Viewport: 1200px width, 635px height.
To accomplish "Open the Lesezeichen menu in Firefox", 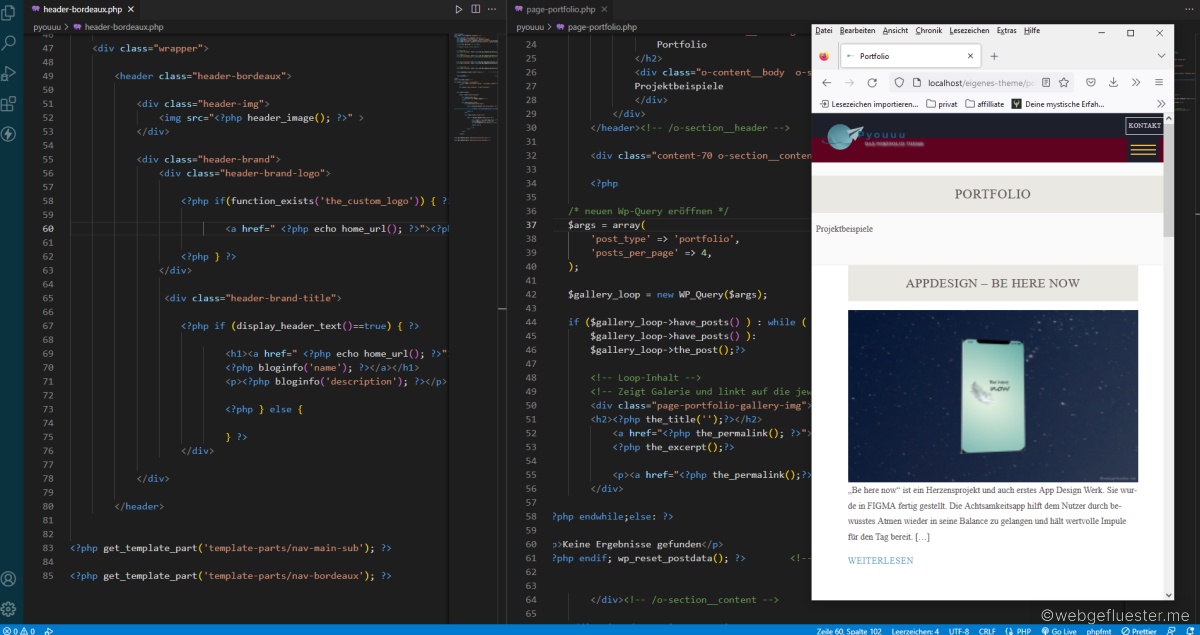I will pos(969,31).
